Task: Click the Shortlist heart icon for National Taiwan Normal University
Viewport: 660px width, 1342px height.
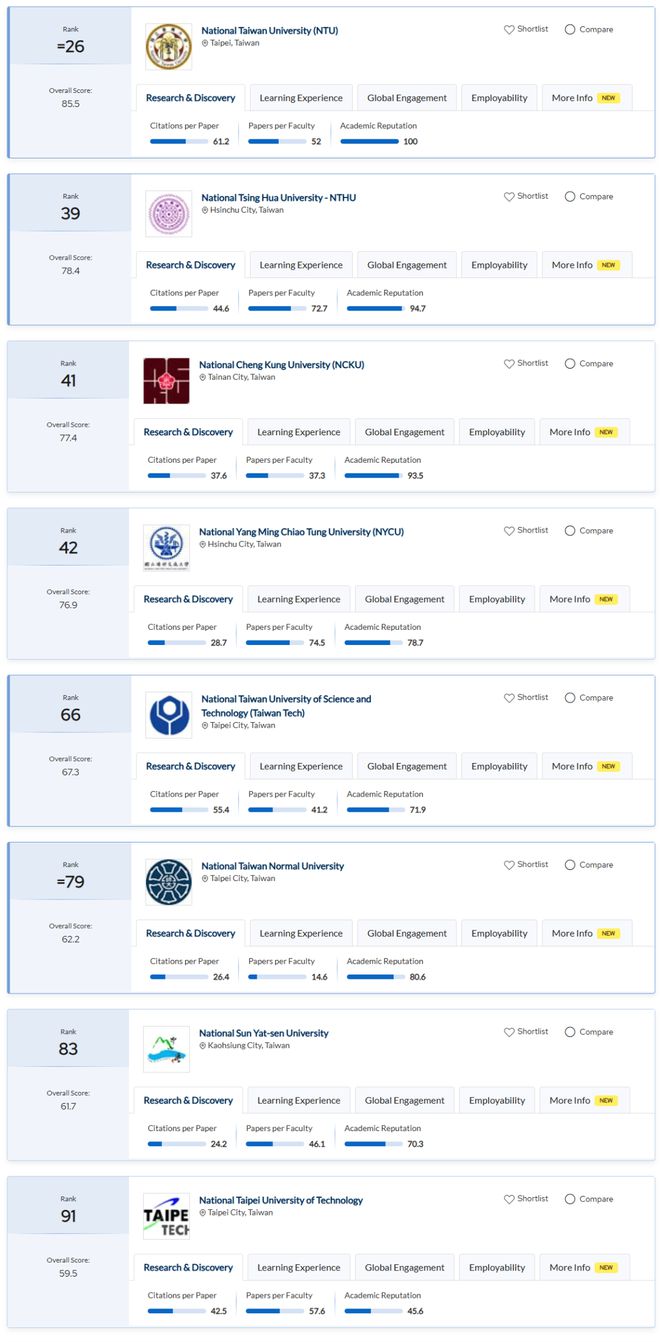Action: pos(509,865)
